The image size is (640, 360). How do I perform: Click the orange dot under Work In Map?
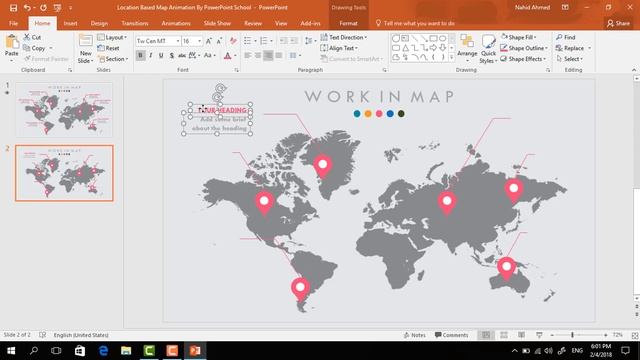368,113
